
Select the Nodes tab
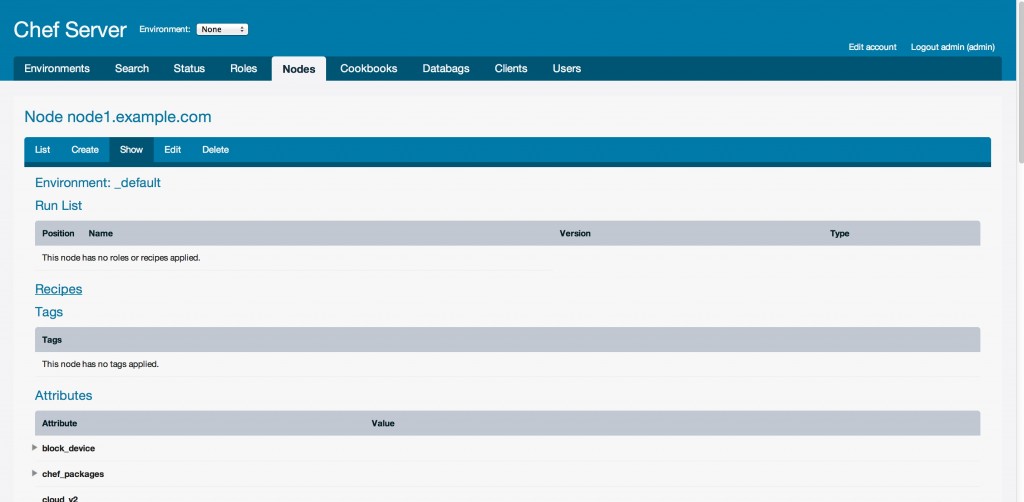click(x=298, y=69)
